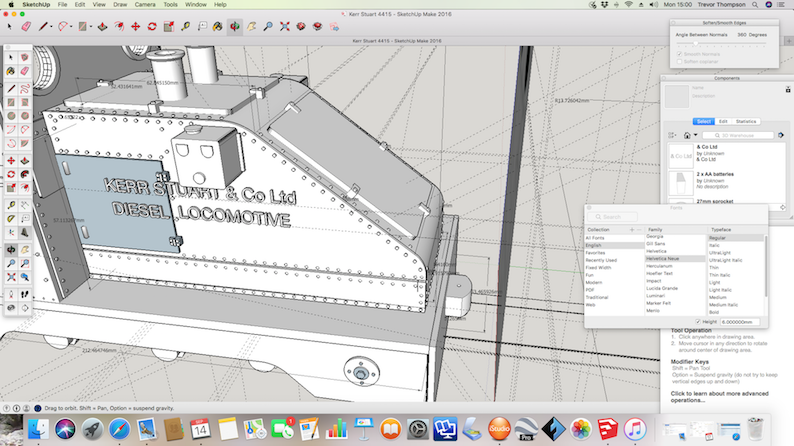Pick the Pie tool in left palette
This screenshot has height=446, width=794.
click(24, 144)
